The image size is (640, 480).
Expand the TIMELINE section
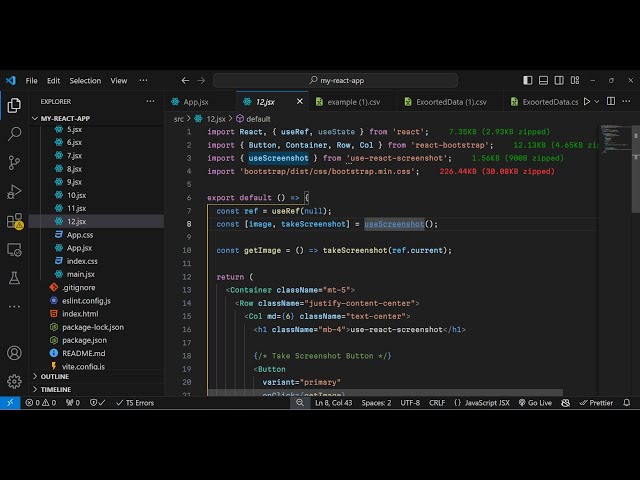coord(56,389)
